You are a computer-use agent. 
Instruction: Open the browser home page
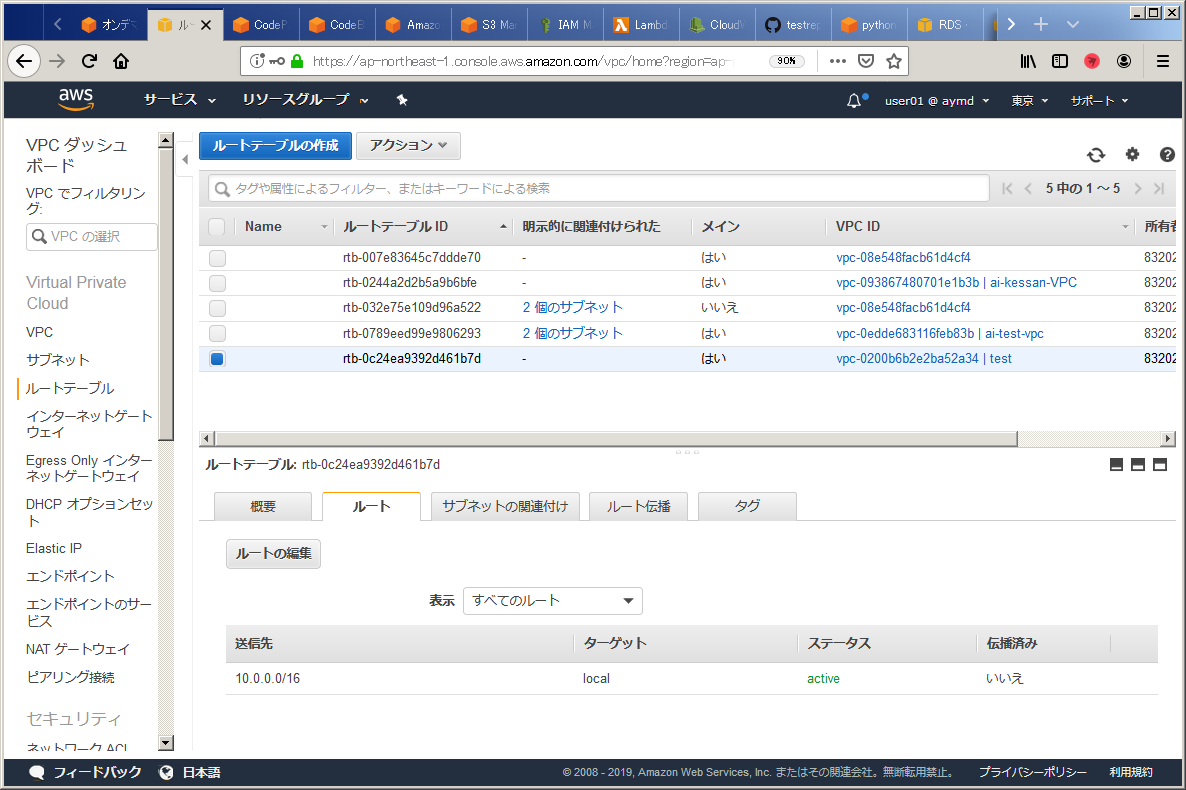point(121,61)
